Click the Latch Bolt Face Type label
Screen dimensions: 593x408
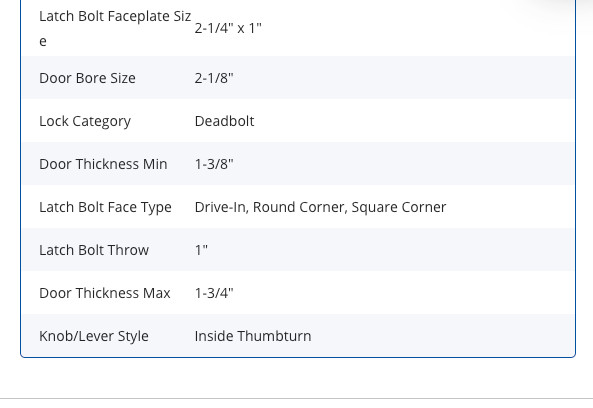106,208
